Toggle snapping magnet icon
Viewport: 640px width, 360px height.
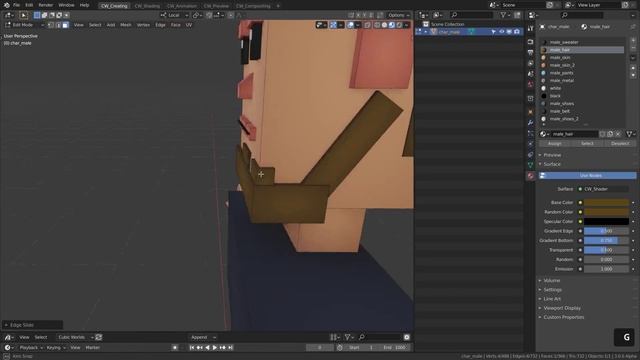[x=209, y=15]
